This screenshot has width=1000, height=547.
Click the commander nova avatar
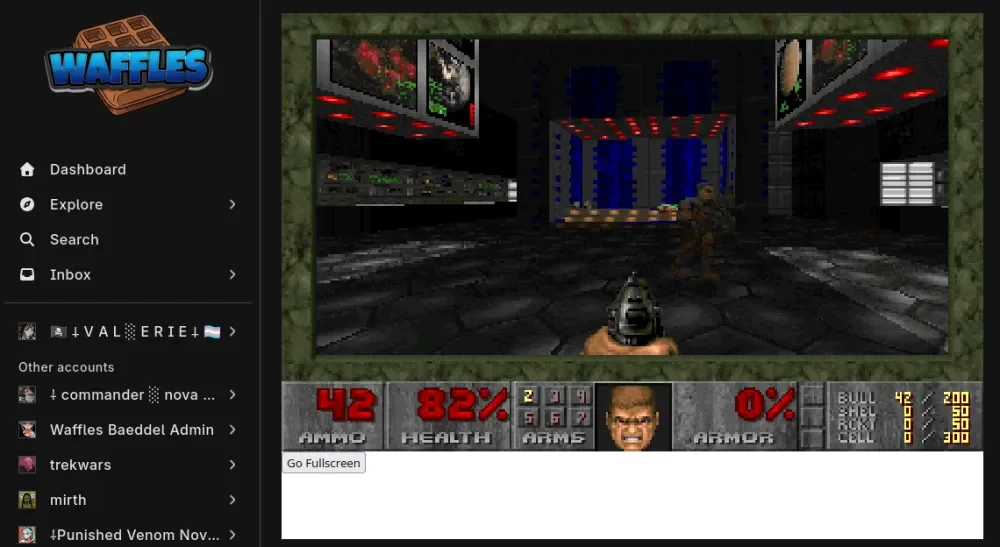[27, 395]
